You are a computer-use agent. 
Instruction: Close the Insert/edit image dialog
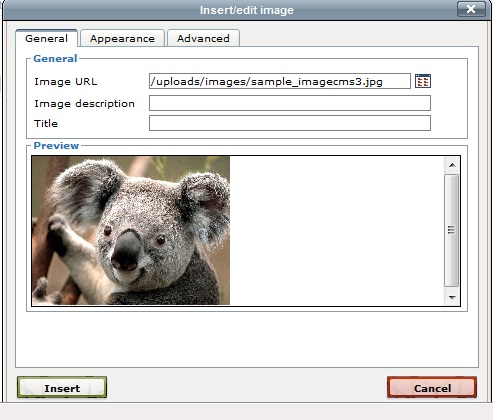tap(471, 9)
